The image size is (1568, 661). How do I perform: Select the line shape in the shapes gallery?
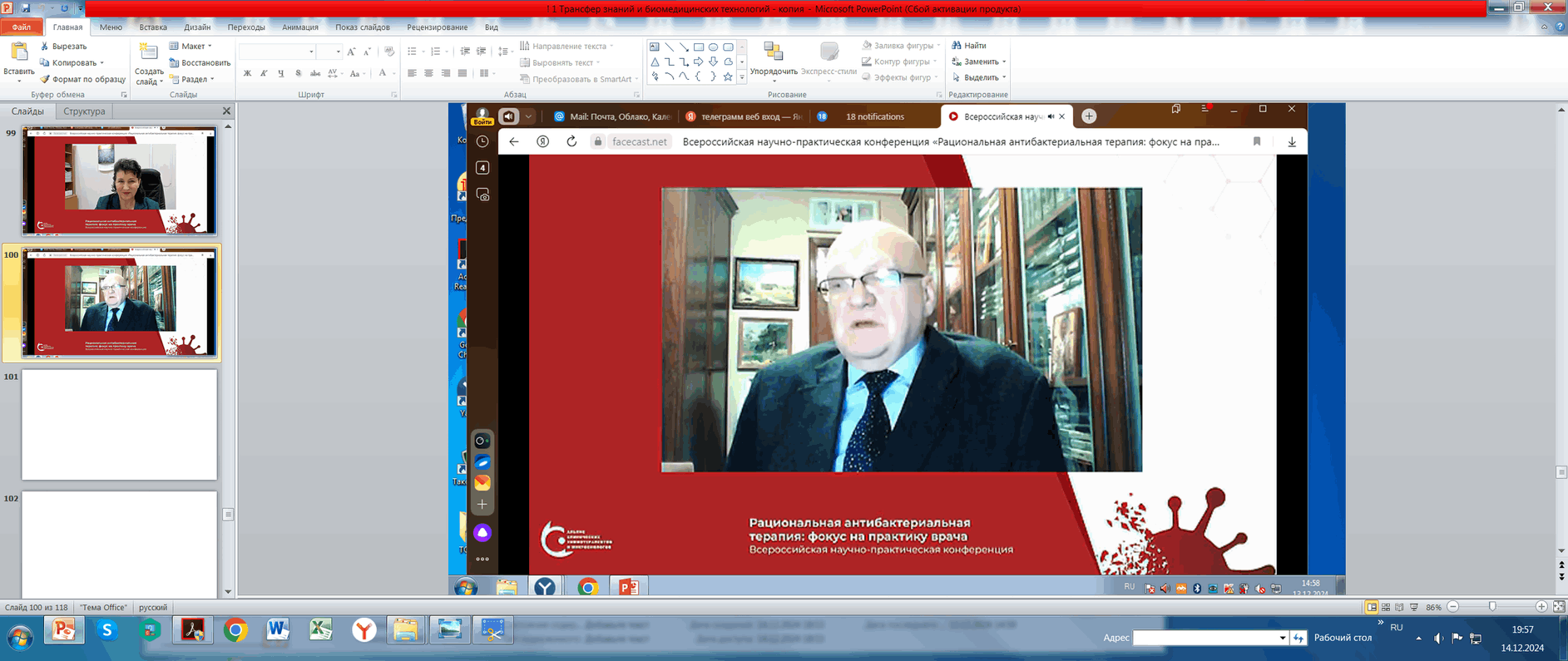point(669,47)
